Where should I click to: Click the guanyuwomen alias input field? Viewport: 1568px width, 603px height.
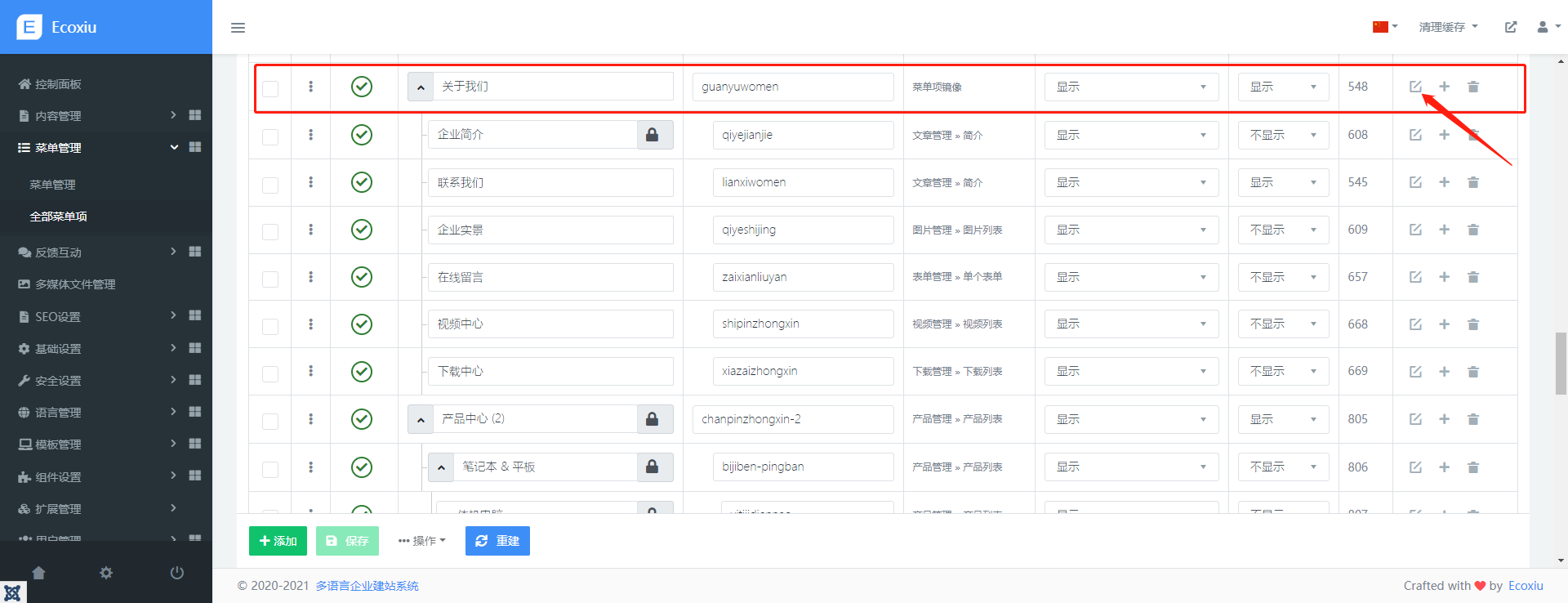792,87
